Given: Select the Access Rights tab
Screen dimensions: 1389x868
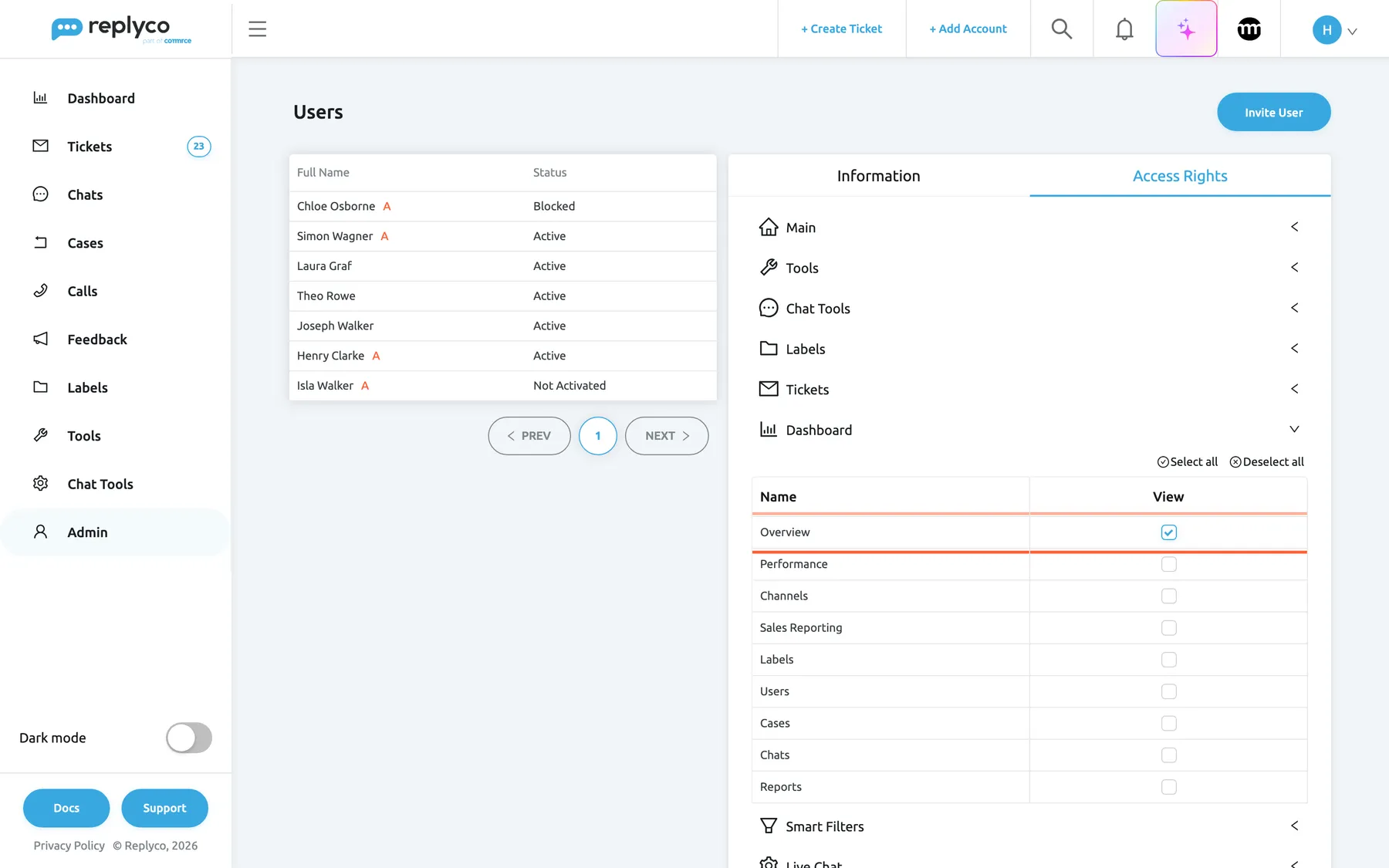Looking at the screenshot, I should [1180, 176].
